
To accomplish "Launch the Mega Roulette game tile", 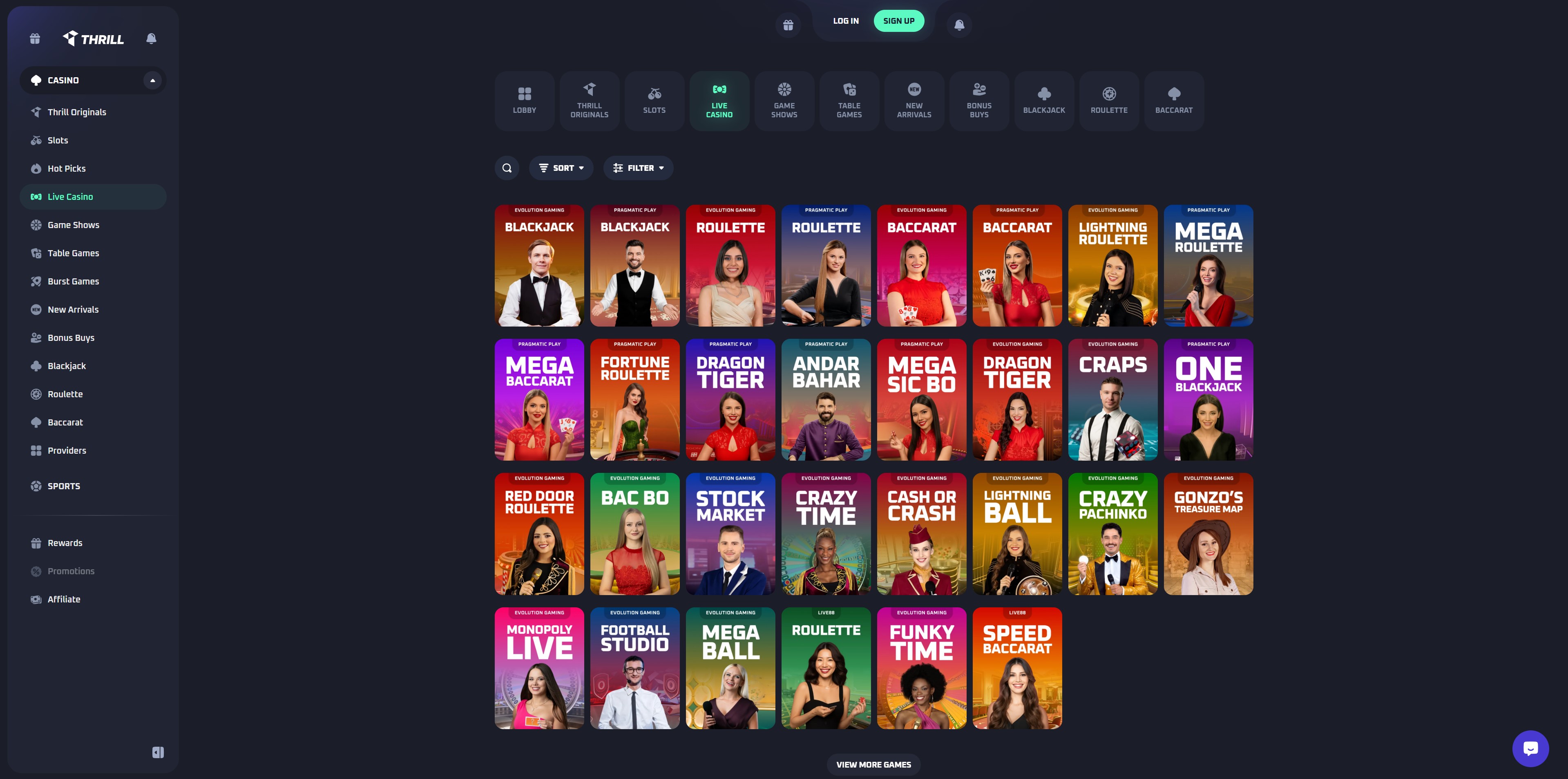I will (1208, 266).
